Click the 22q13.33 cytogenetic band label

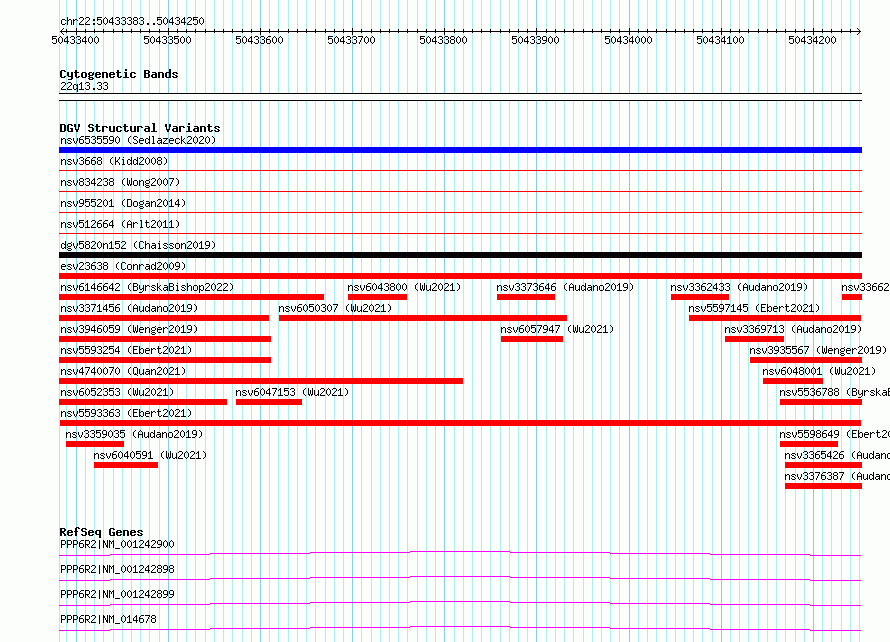coord(84,86)
